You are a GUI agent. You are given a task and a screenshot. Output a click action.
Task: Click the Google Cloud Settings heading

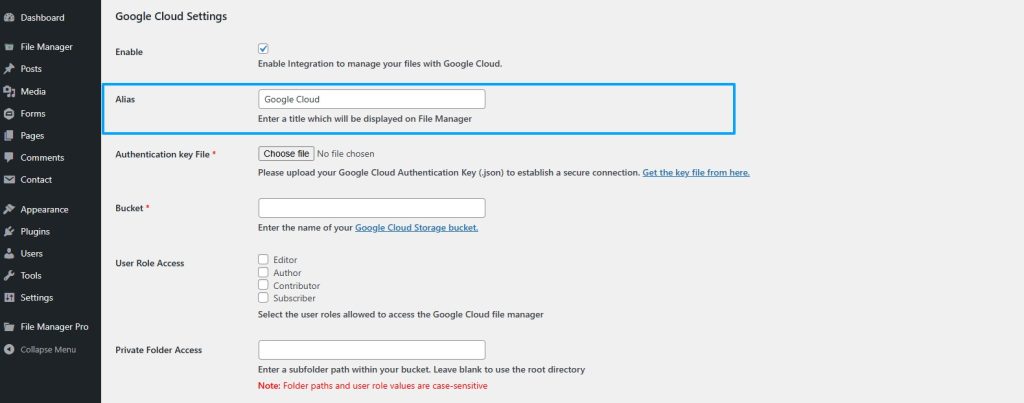point(171,16)
